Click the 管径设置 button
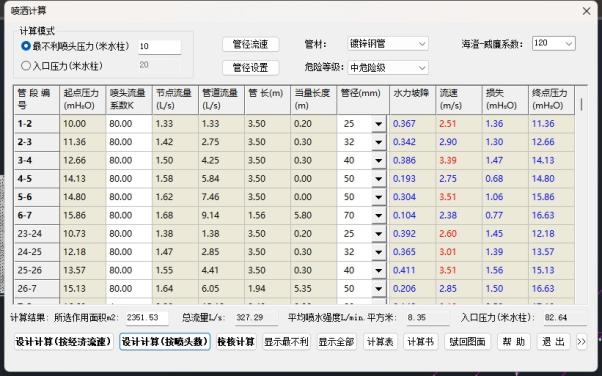This screenshot has height=376, width=602. [250, 68]
